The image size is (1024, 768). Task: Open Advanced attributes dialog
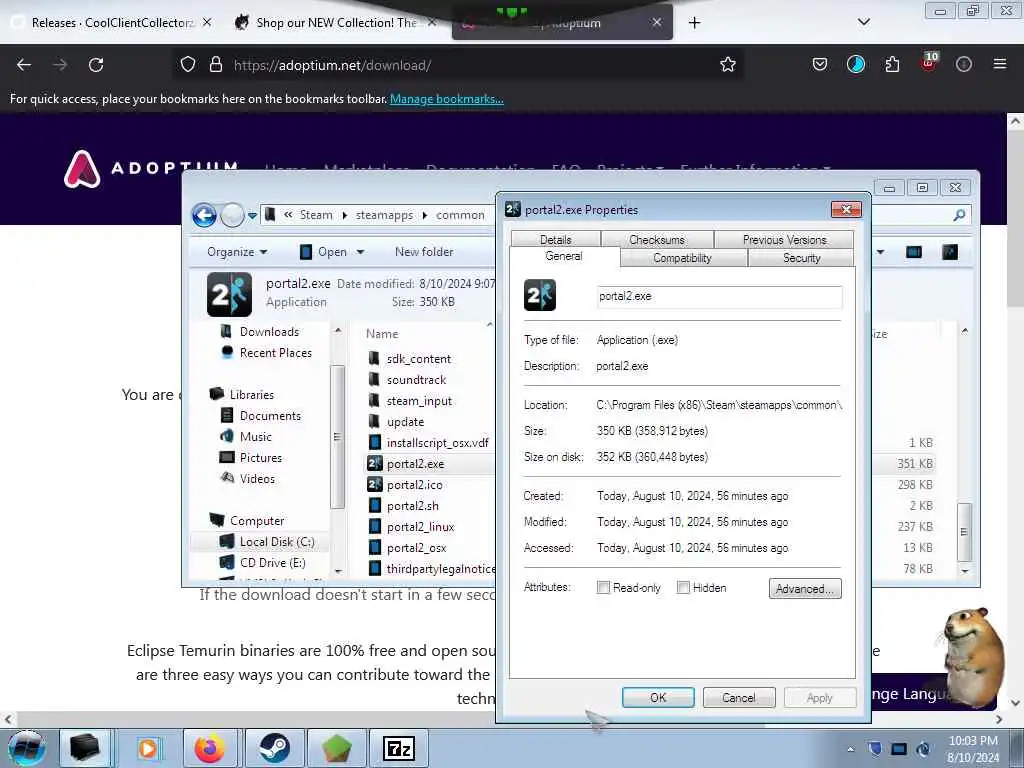[x=805, y=588]
